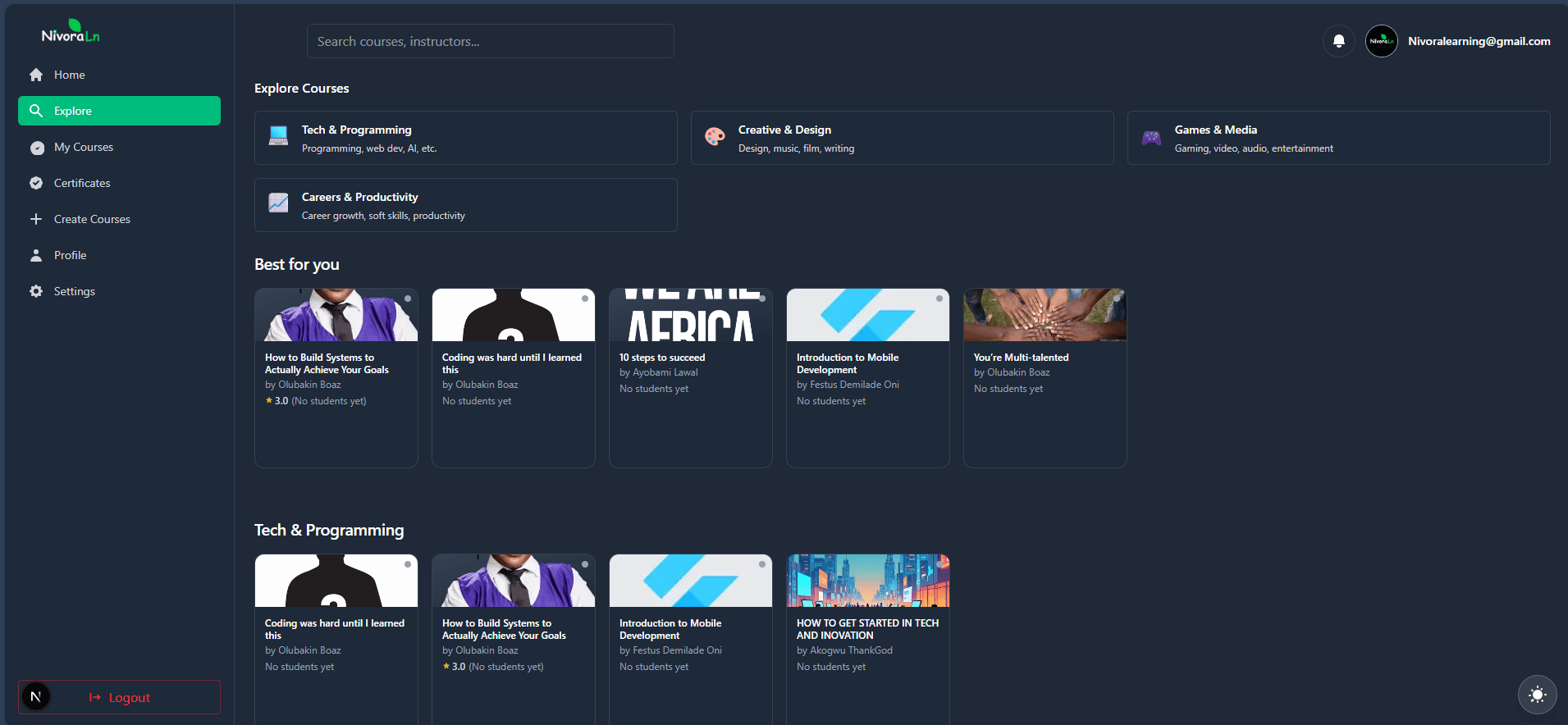Image resolution: width=1568 pixels, height=725 pixels.
Task: Open HOW TO GET STARTED IN TECH thumbnail
Action: [867, 581]
